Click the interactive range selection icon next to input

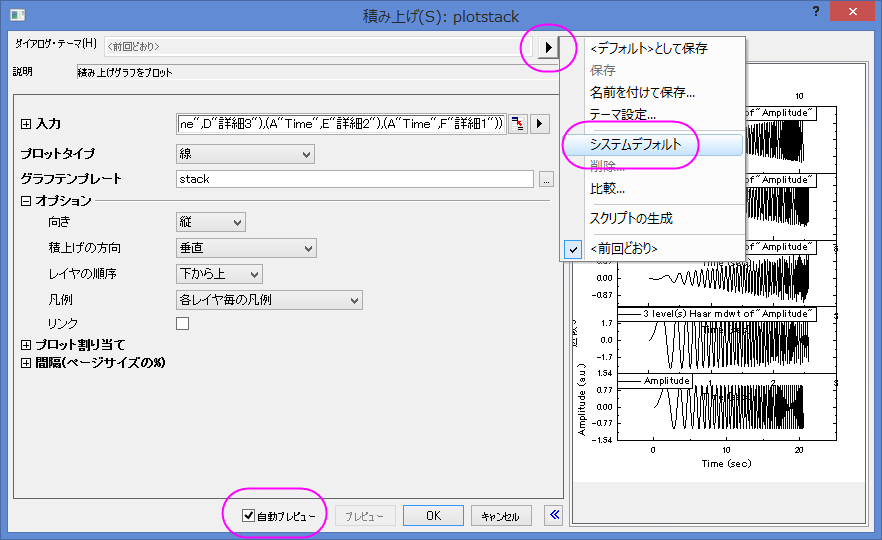518,123
